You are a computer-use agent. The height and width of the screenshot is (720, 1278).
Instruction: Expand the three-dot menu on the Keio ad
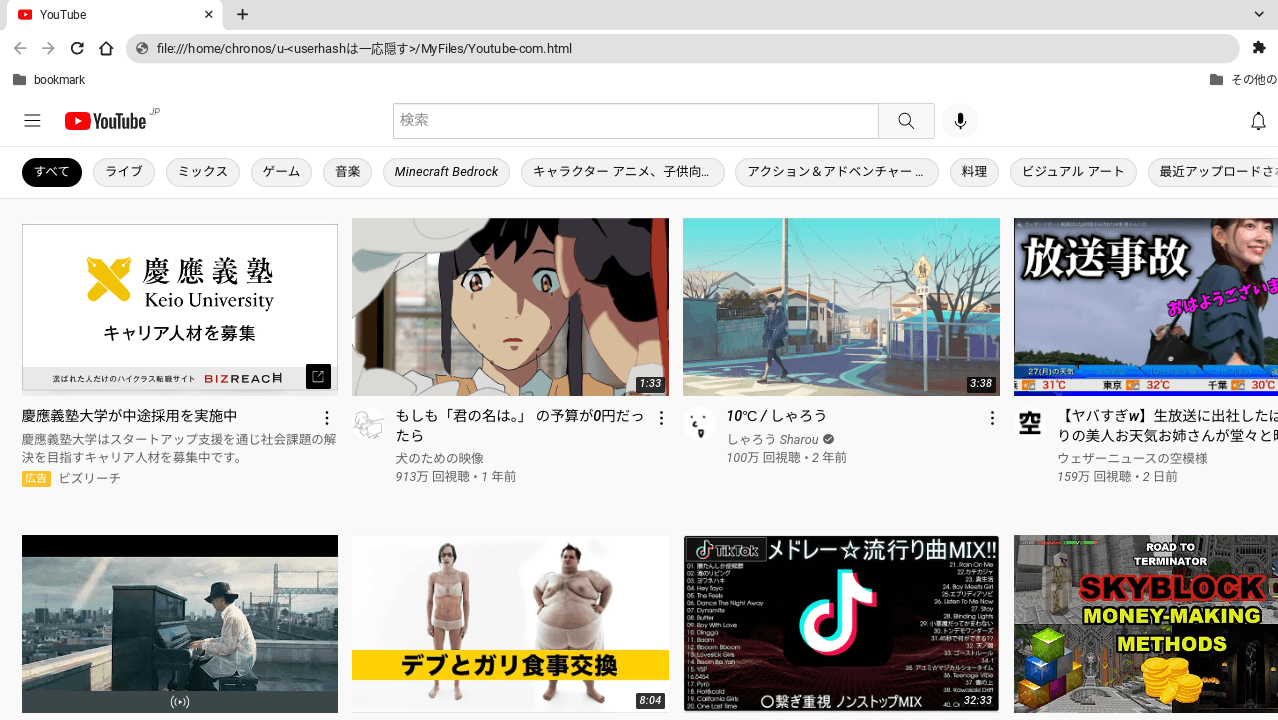point(327,418)
